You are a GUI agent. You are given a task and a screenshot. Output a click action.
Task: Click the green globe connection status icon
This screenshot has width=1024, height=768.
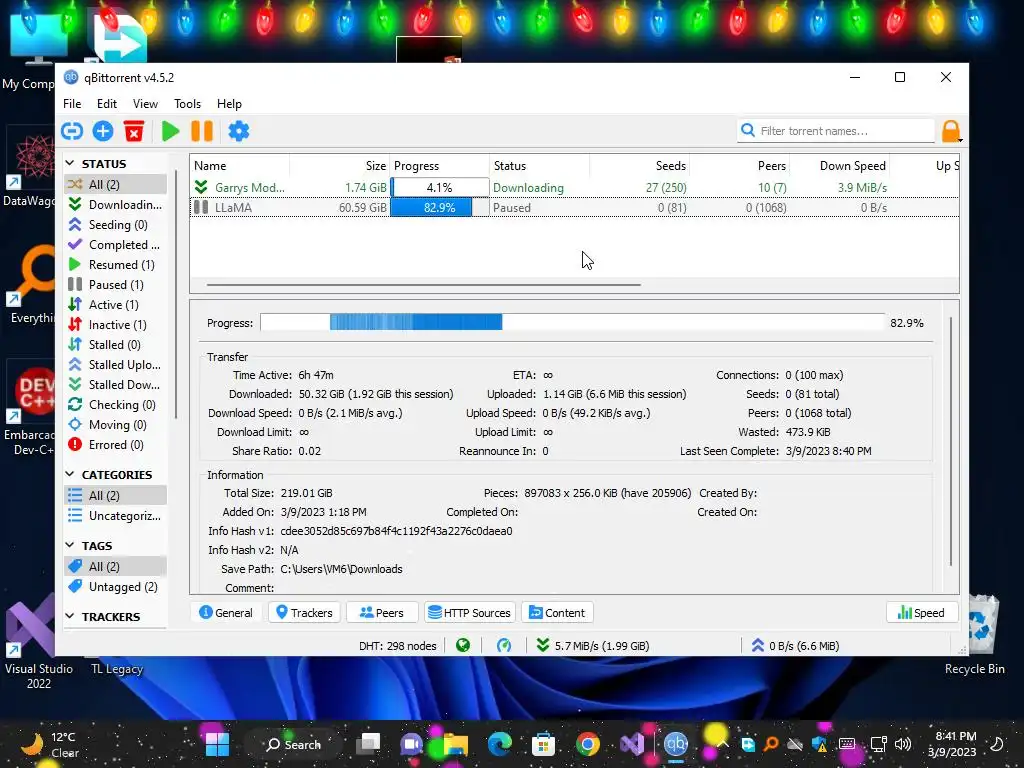coord(463,646)
